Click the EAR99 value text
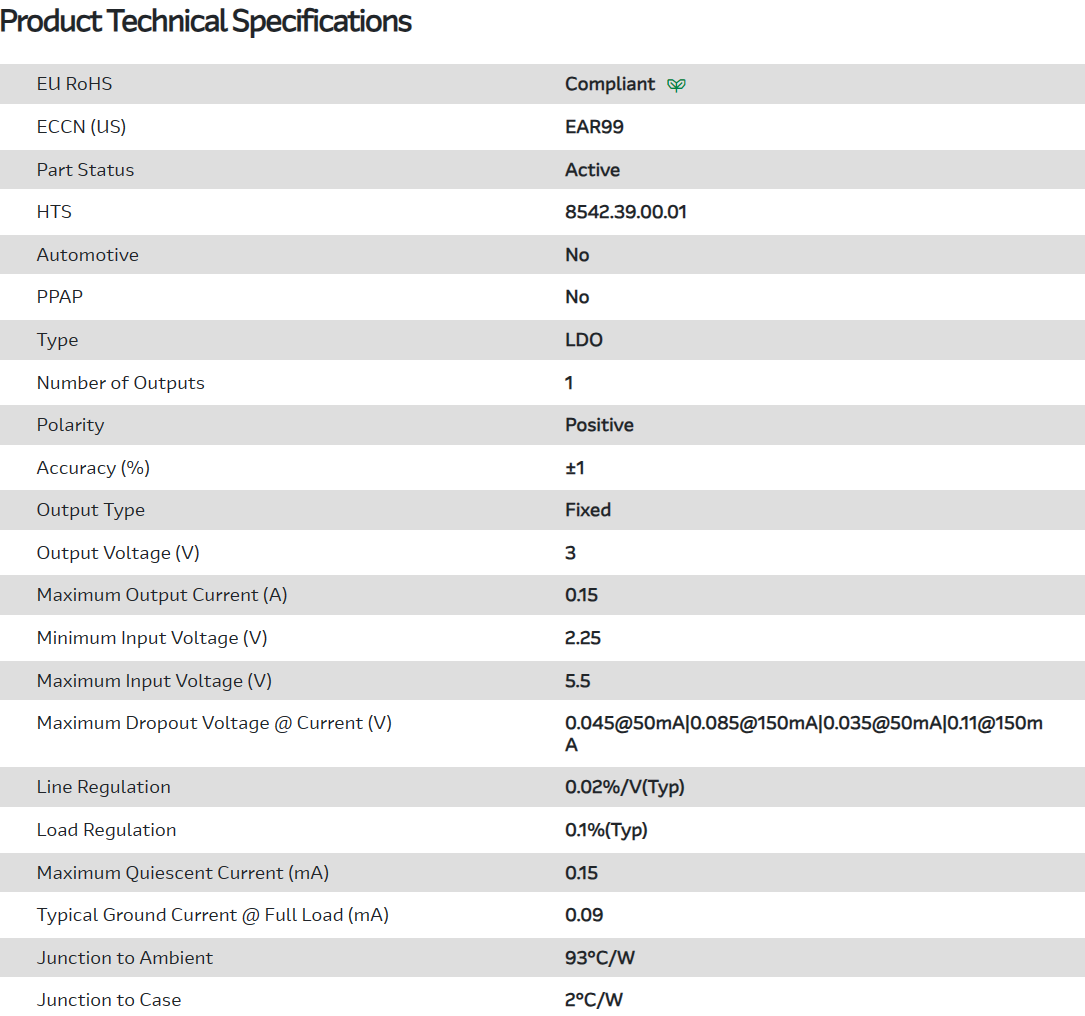 594,127
